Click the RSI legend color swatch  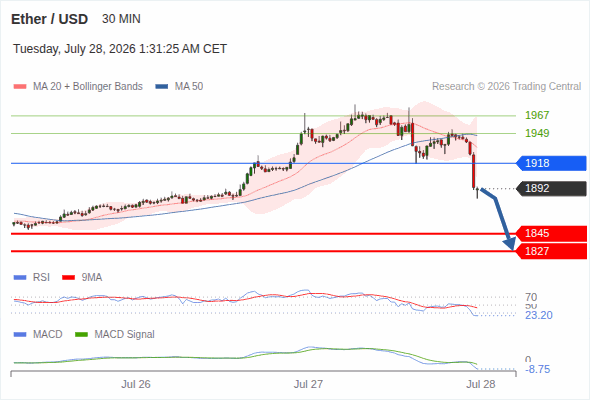pyautogui.click(x=20, y=278)
